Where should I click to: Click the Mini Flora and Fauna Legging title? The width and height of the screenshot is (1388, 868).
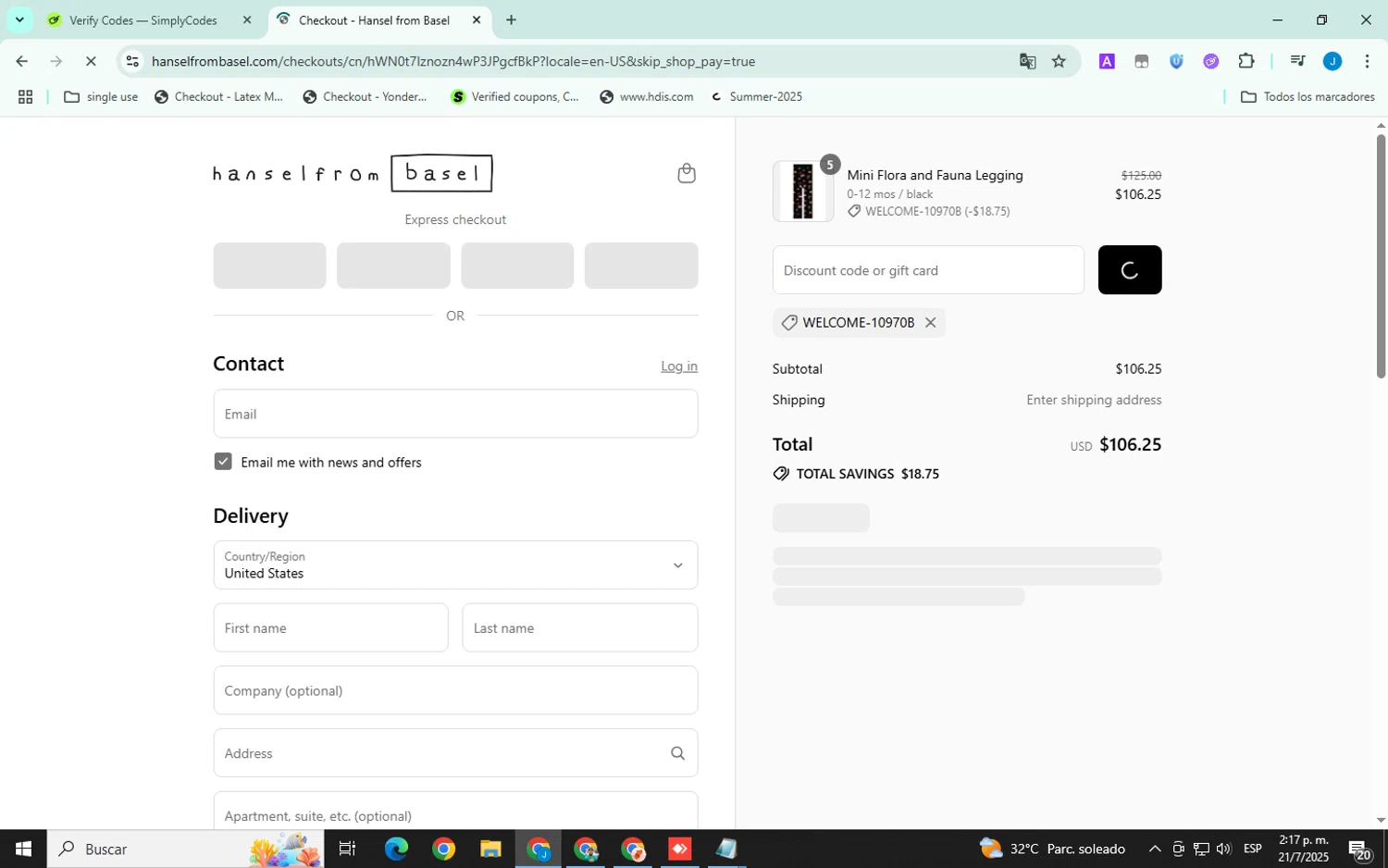935,175
